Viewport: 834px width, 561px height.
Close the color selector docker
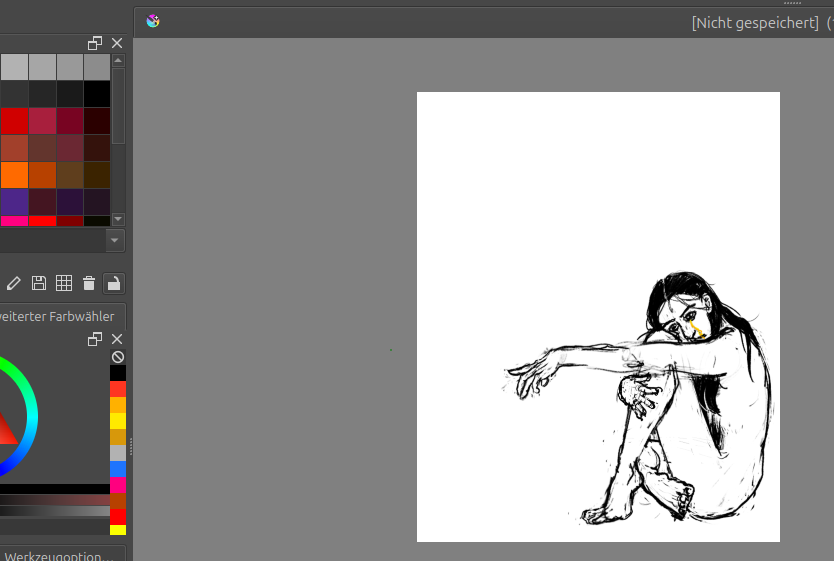[117, 340]
